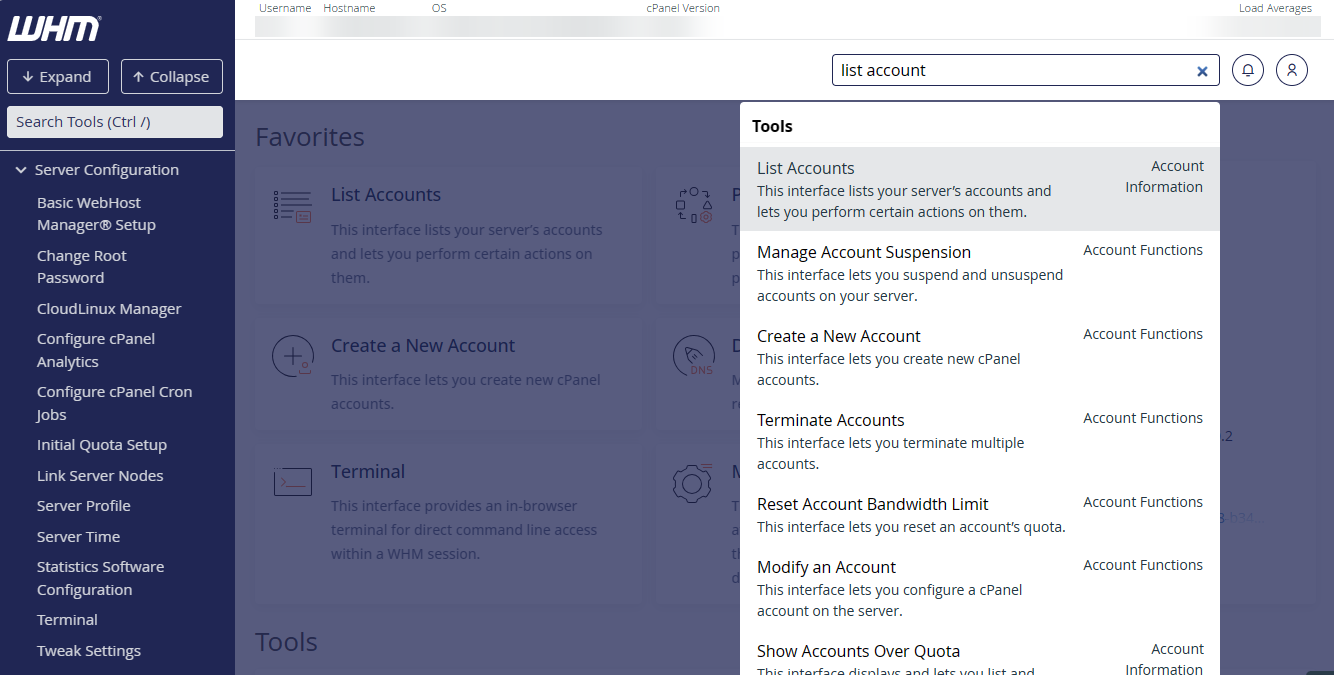The height and width of the screenshot is (675, 1334).
Task: Select Modify an Account search result
Action: (980, 588)
